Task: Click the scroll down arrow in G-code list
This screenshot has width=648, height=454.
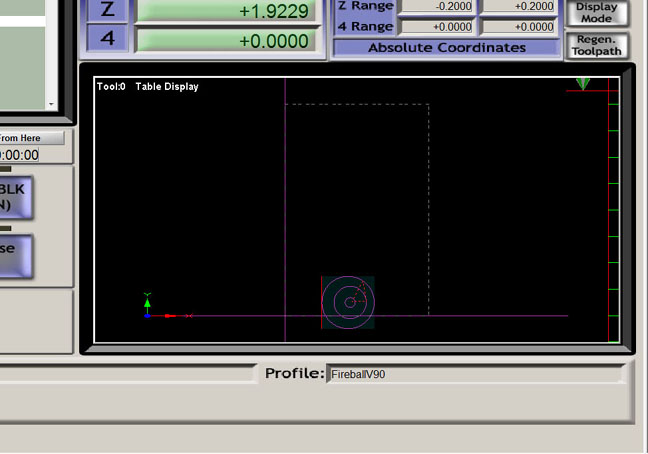Action: 51,104
